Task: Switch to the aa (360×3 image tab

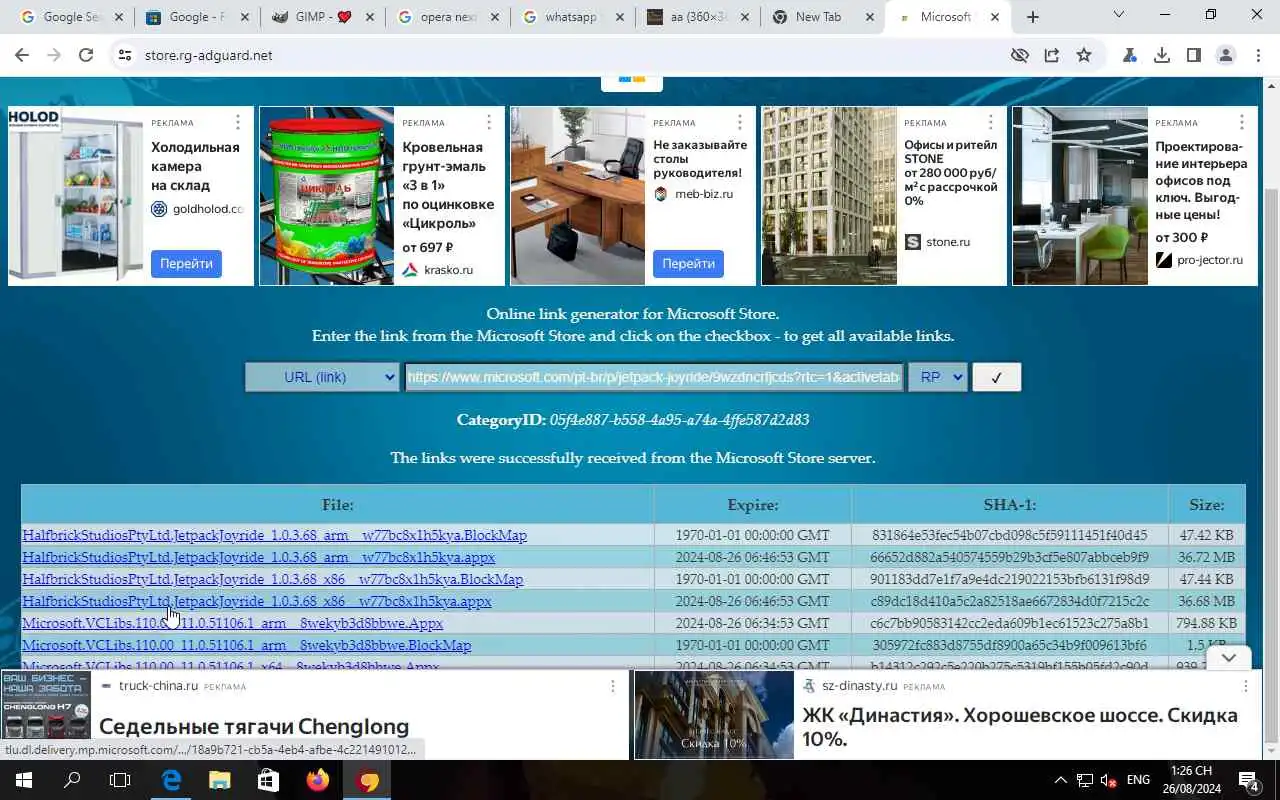Action: [698, 17]
